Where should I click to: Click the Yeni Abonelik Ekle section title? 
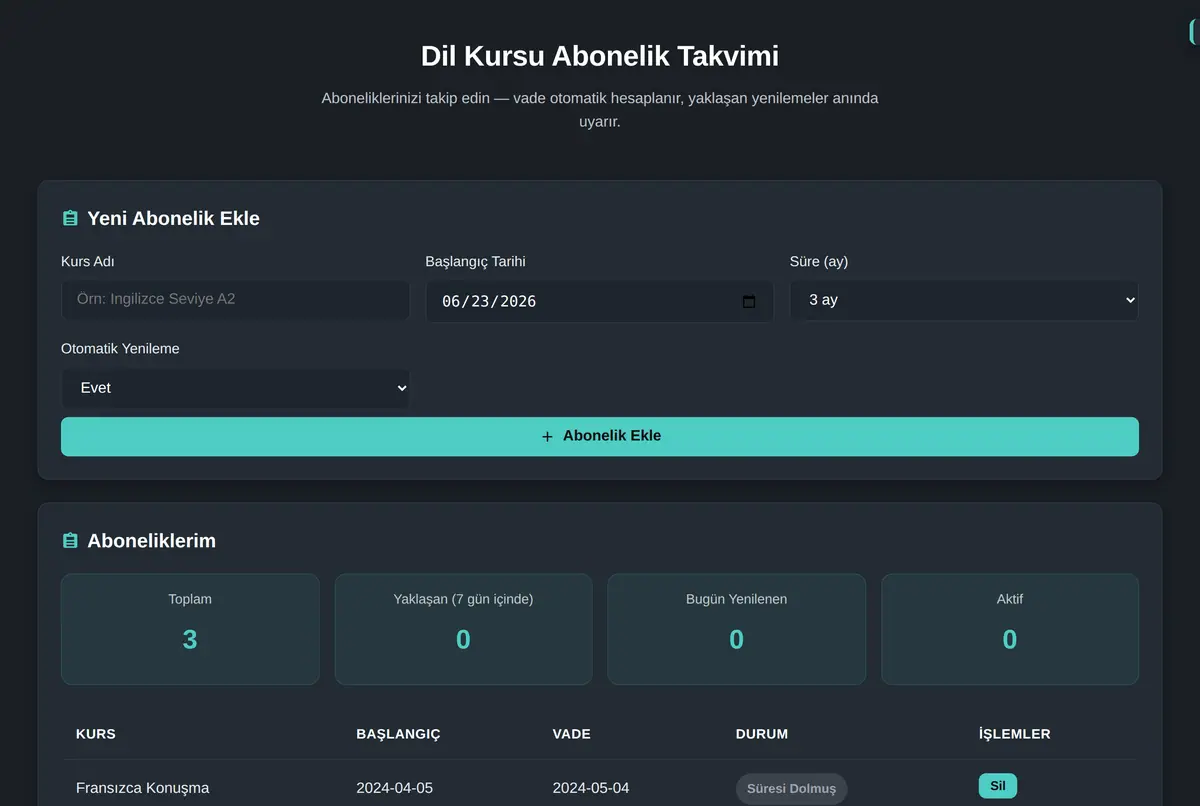tap(173, 218)
